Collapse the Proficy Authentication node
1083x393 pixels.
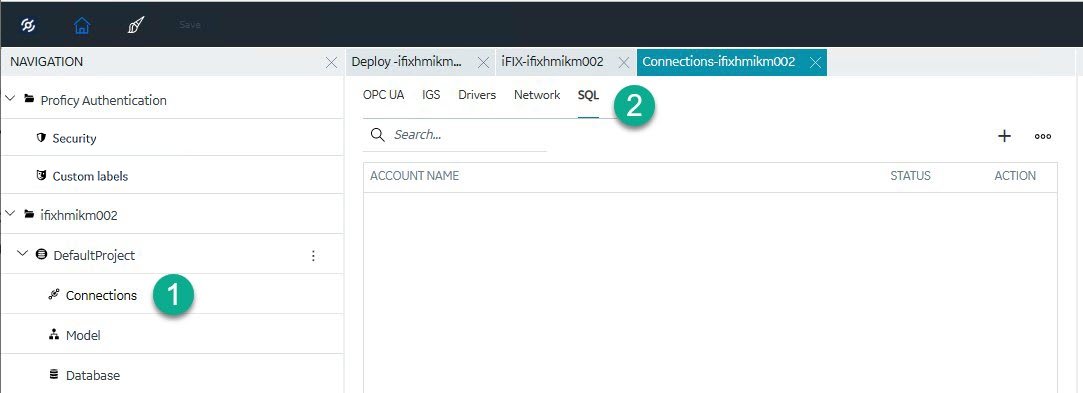[x=10, y=99]
